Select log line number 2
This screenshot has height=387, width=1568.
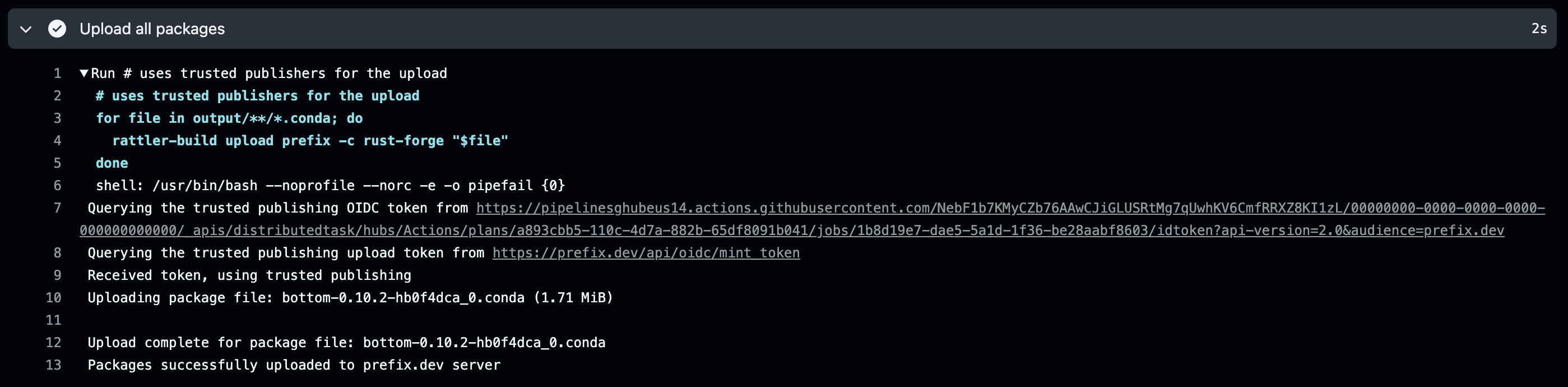(57, 96)
